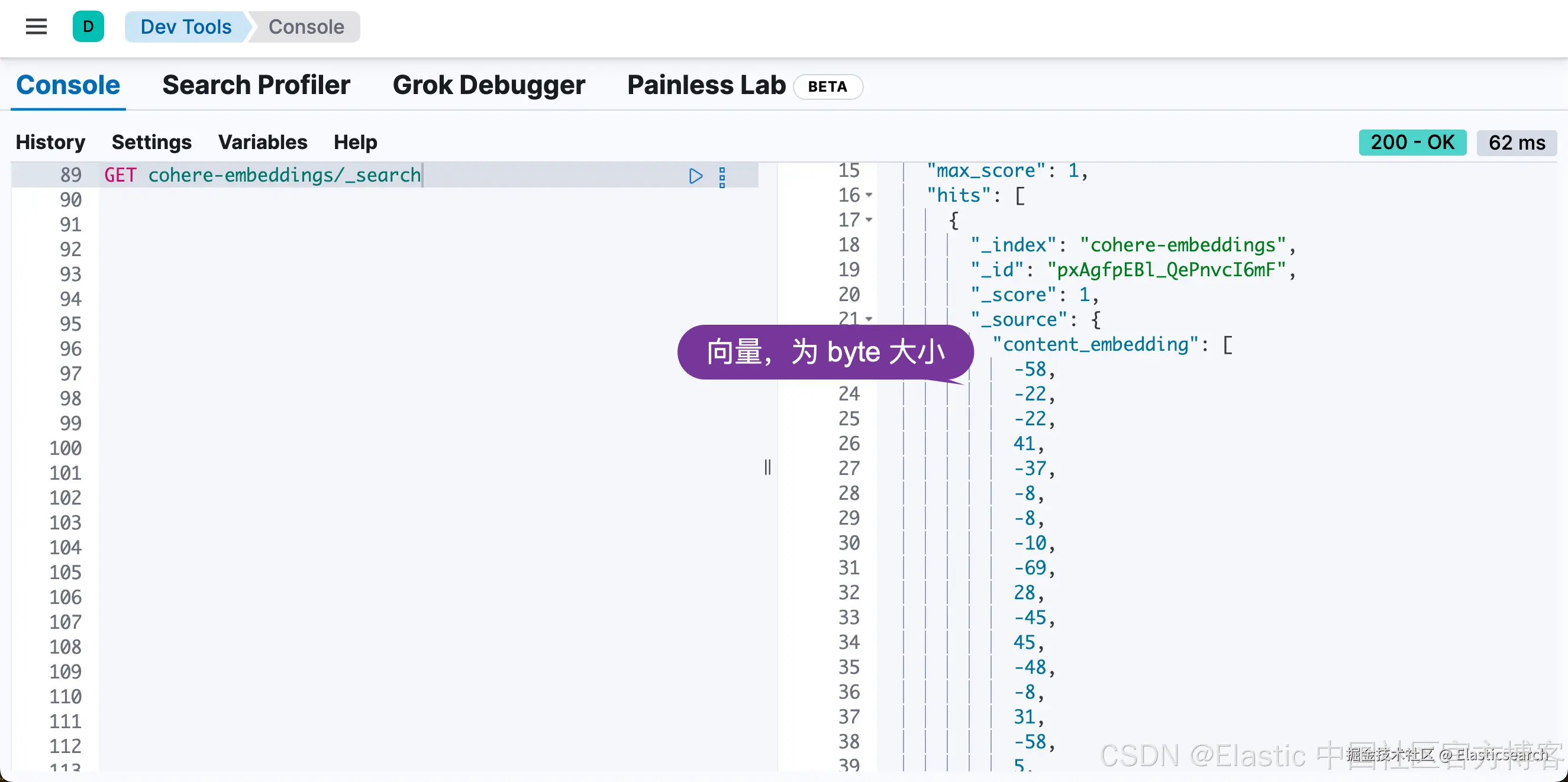Collapse the fold arrow at line 17
The width and height of the screenshot is (1568, 782).
tap(869, 219)
